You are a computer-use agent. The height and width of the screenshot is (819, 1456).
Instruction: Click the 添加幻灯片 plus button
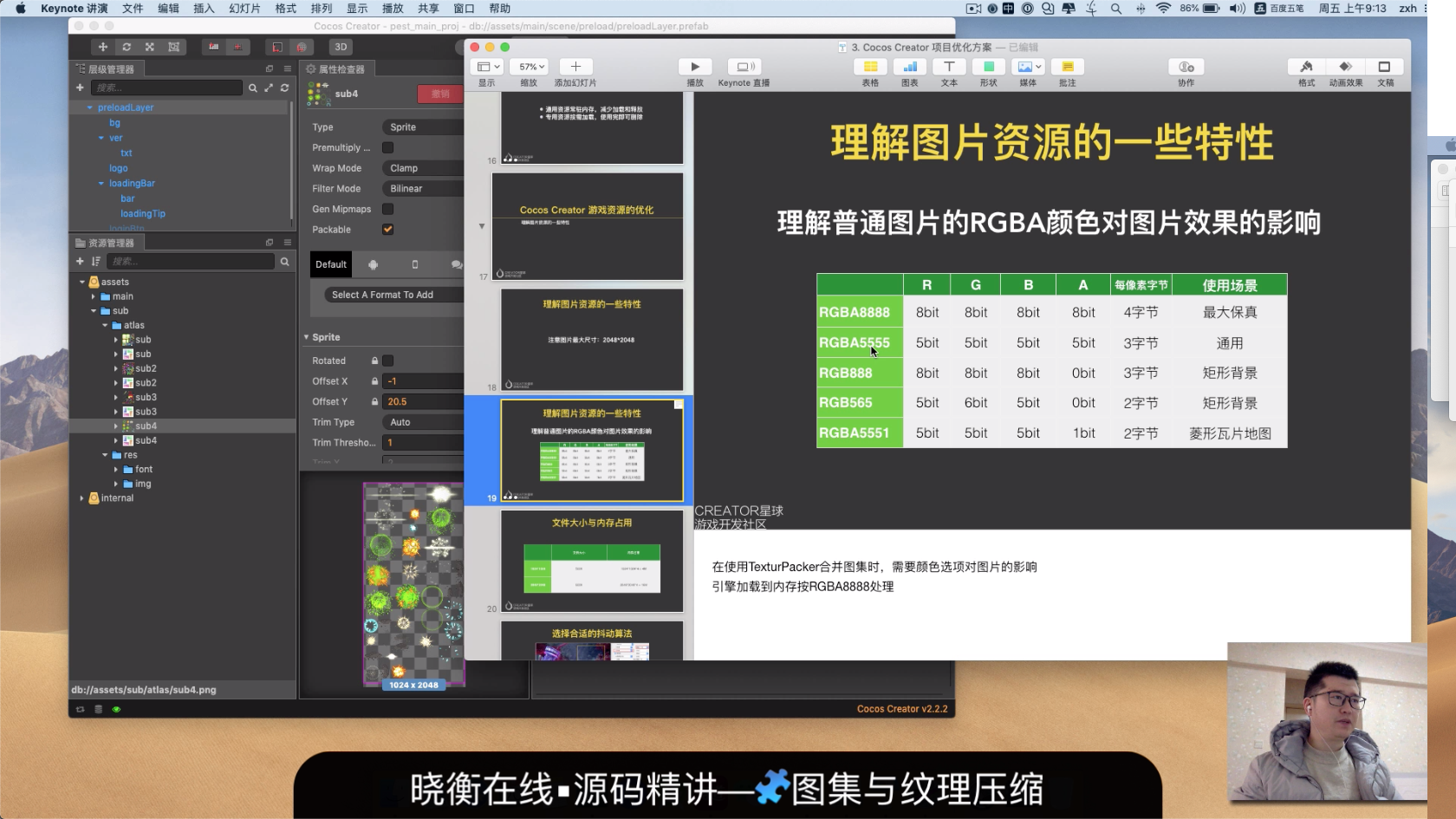pos(575,67)
